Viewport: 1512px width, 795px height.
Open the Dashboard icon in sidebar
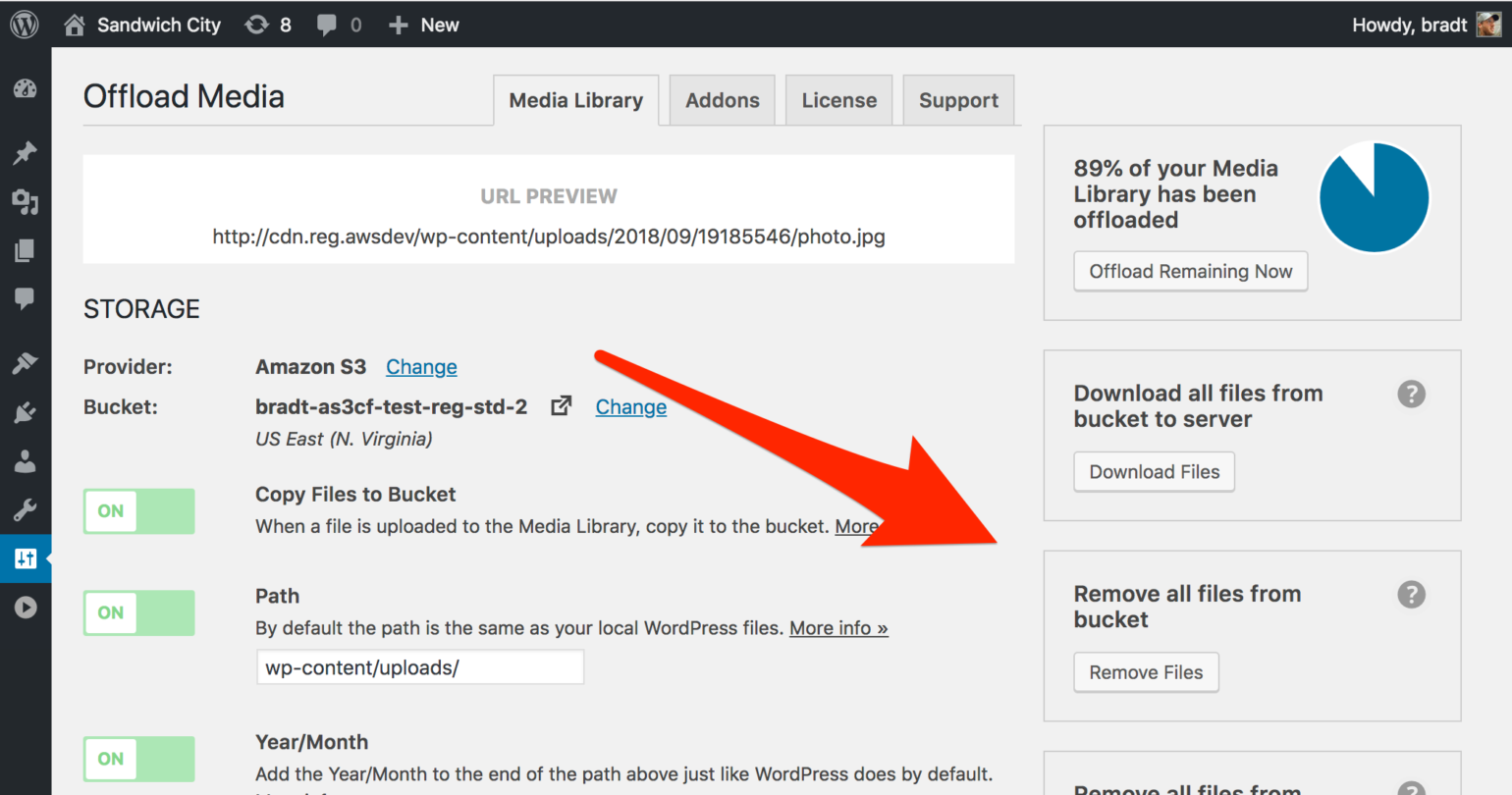pyautogui.click(x=26, y=89)
